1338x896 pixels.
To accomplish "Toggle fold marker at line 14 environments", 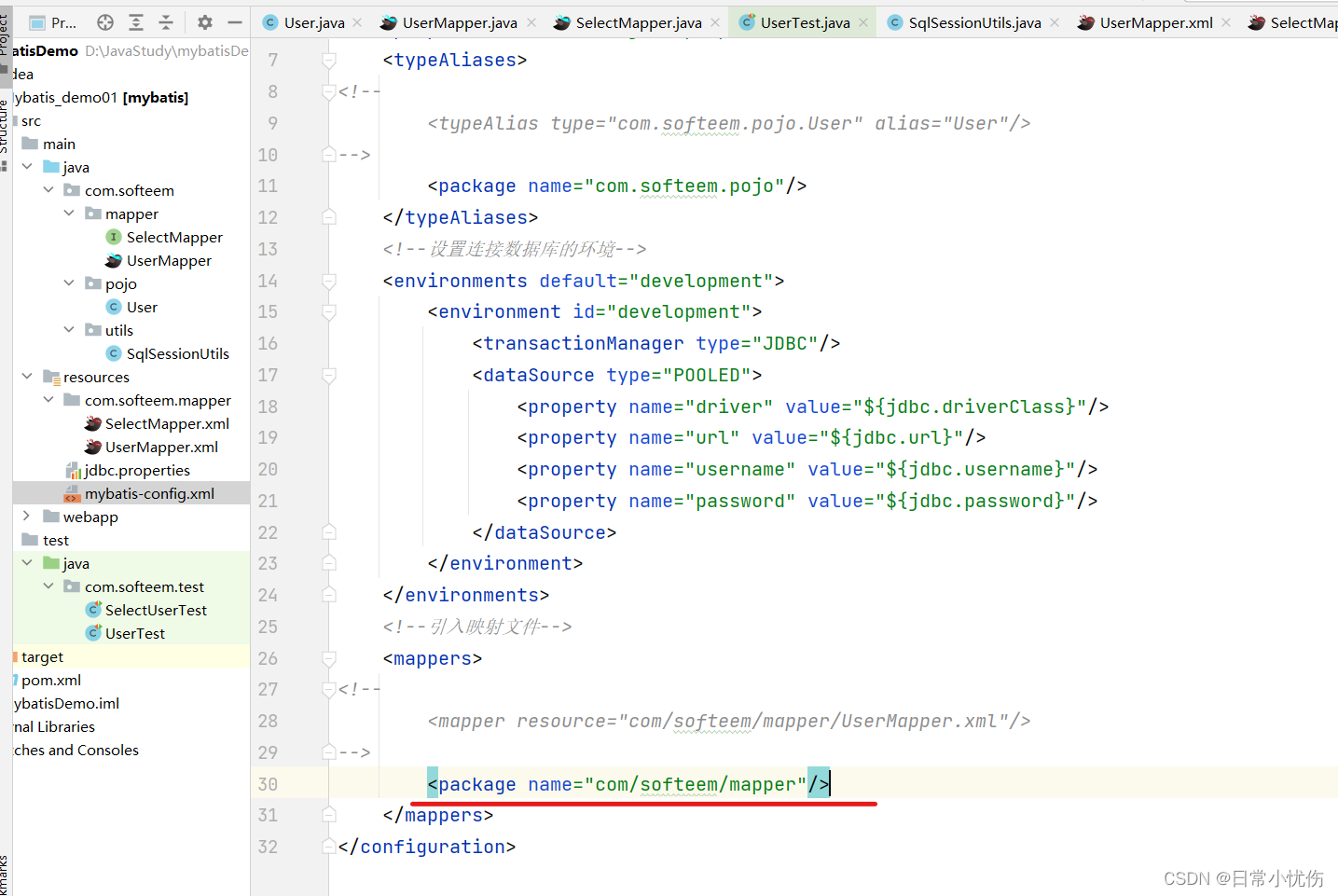I will tap(328, 281).
